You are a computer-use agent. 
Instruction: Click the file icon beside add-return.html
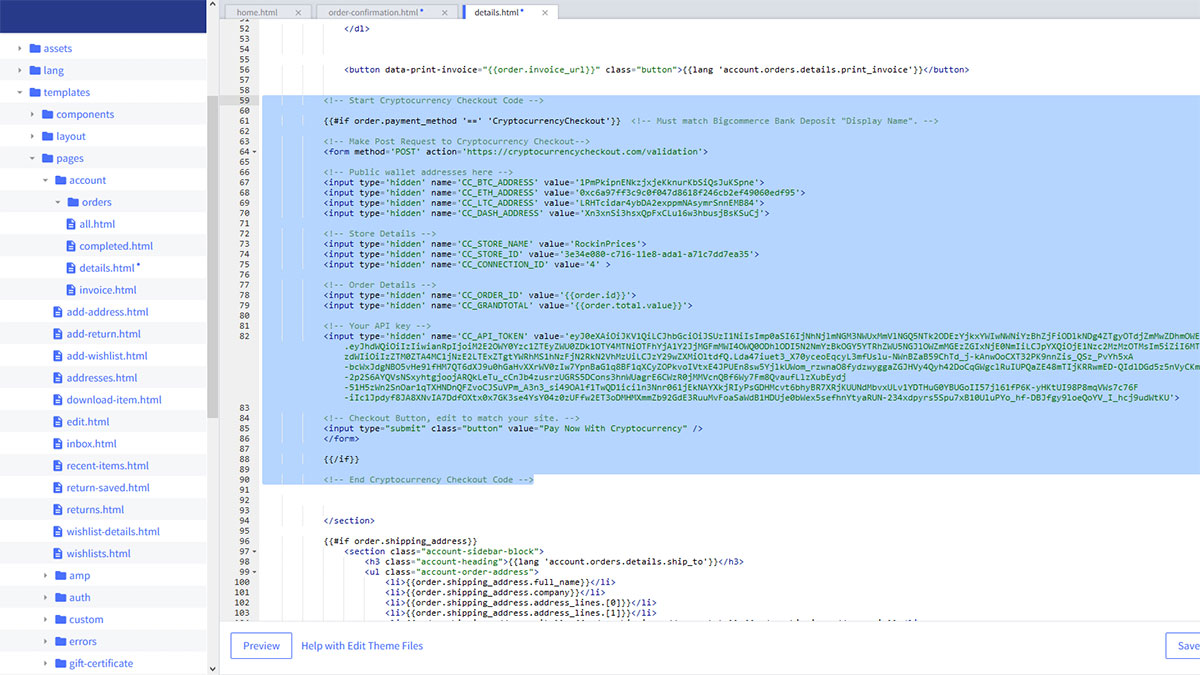click(x=58, y=334)
